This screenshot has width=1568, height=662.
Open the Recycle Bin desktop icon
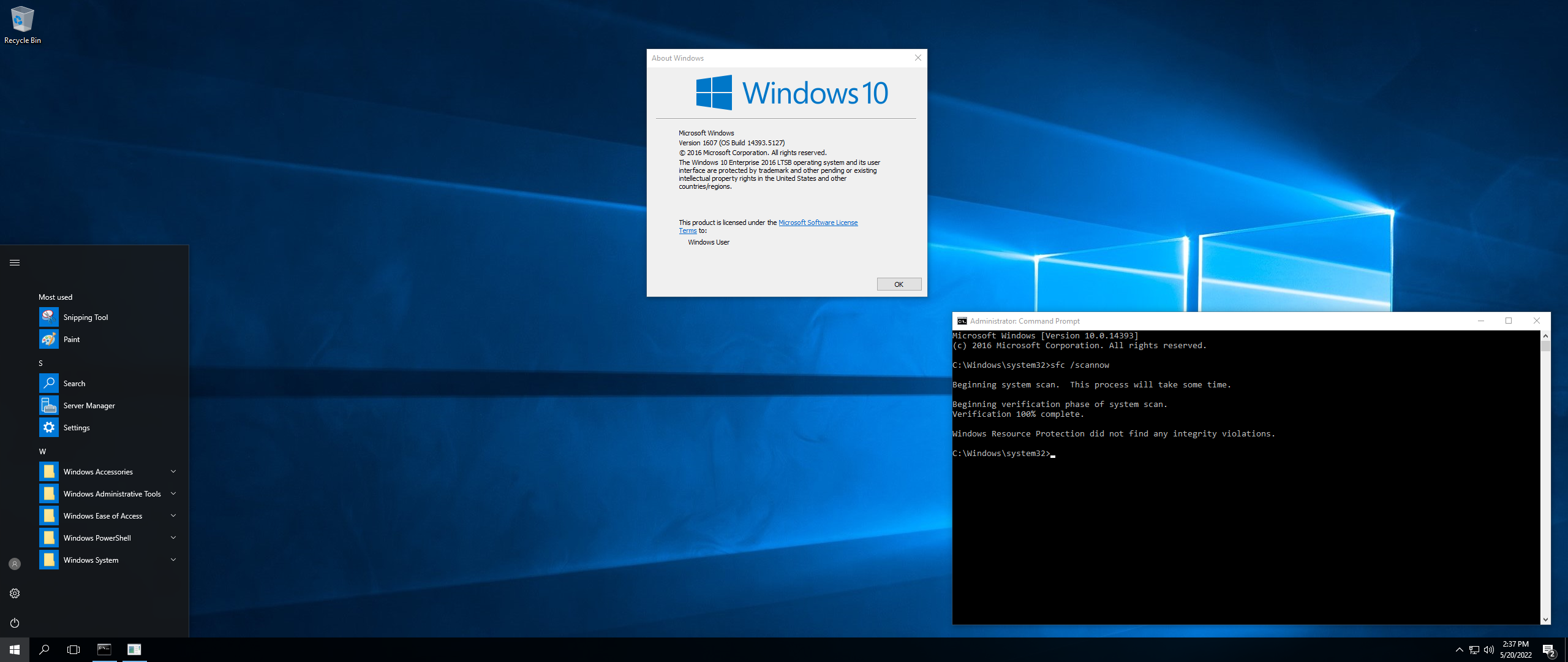click(22, 25)
